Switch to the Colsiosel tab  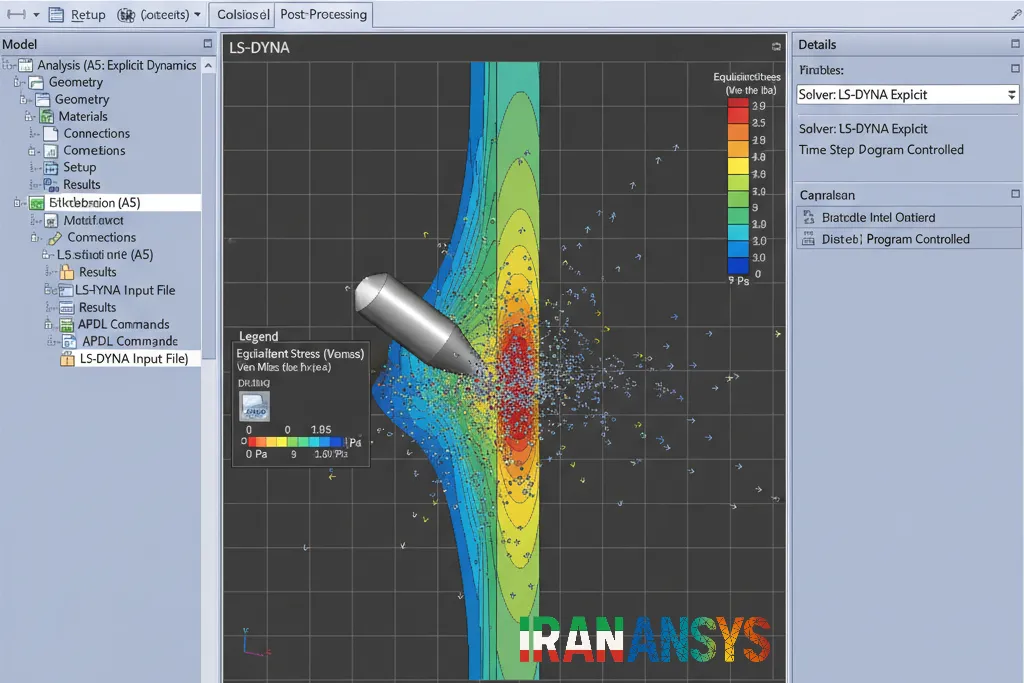pos(243,14)
